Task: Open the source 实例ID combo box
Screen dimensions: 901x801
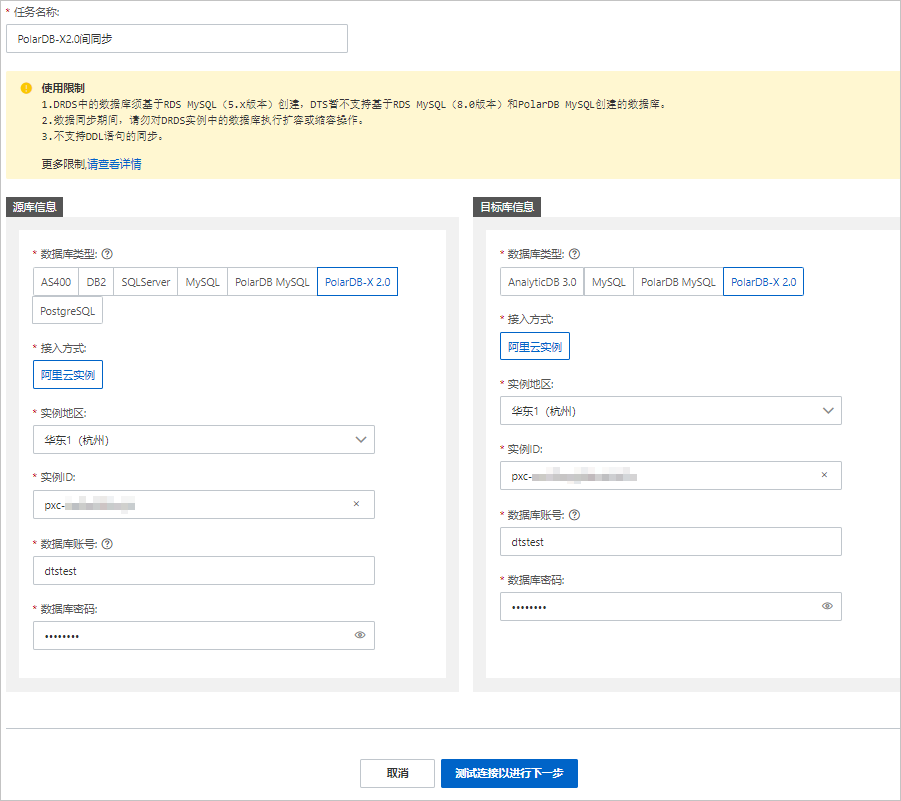Action: pos(204,505)
